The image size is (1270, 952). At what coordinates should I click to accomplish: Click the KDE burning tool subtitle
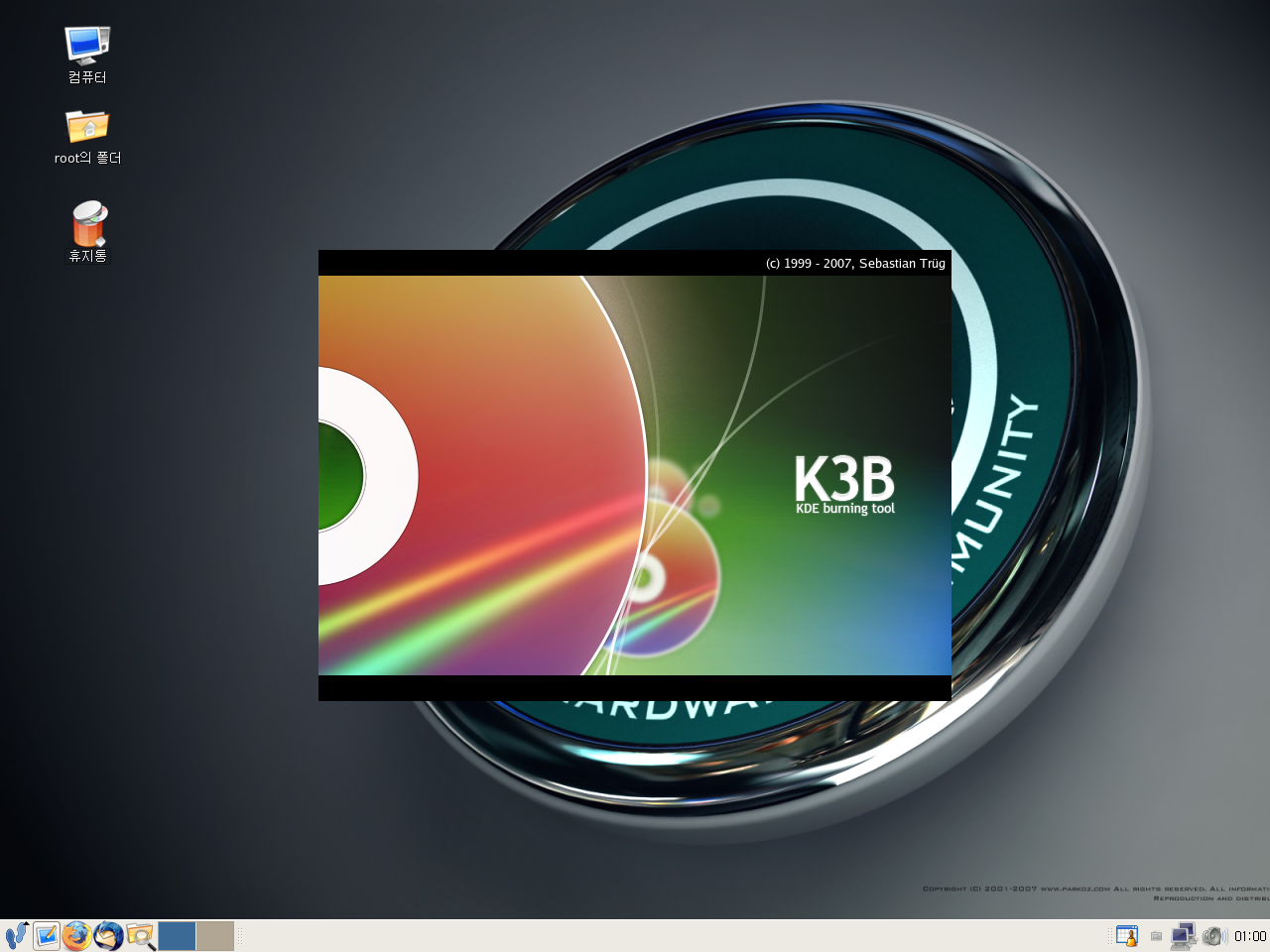(x=845, y=509)
